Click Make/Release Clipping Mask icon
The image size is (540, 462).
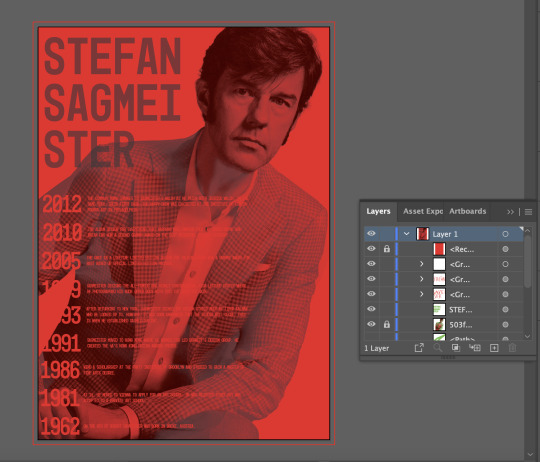pyautogui.click(x=456, y=348)
